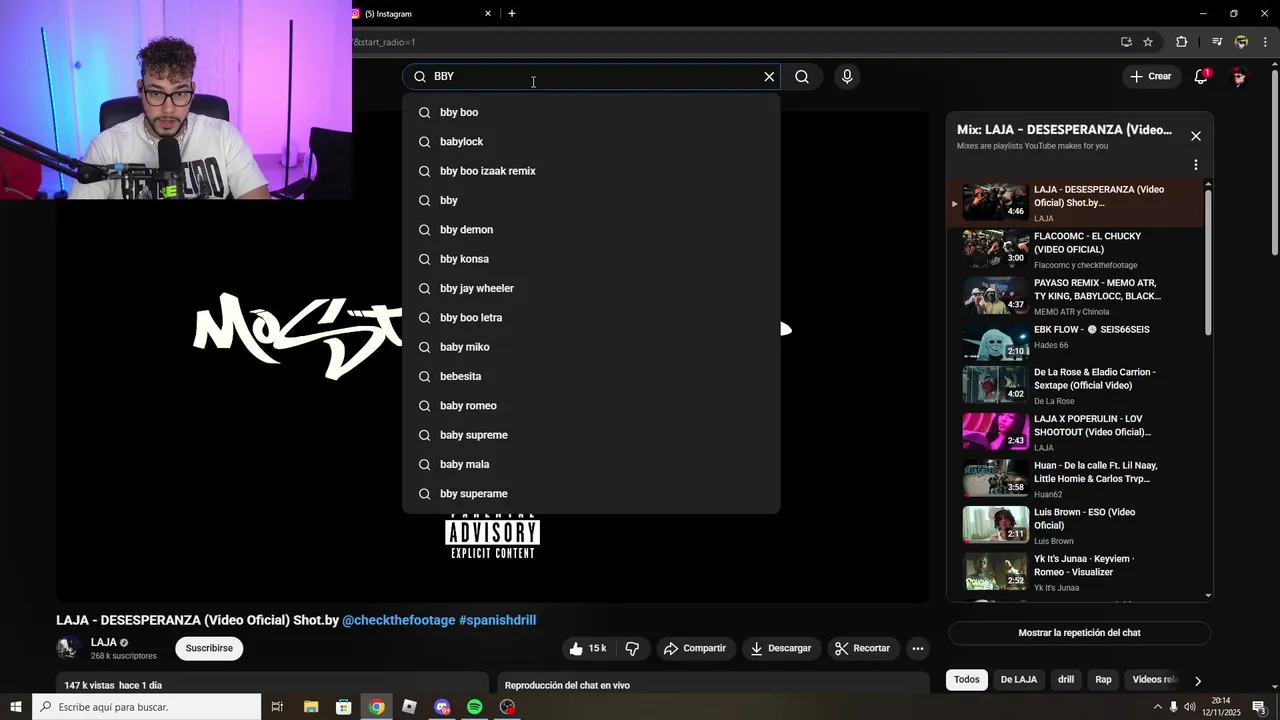
Task: Choose suggestion 'baby miko'
Action: [591, 347]
